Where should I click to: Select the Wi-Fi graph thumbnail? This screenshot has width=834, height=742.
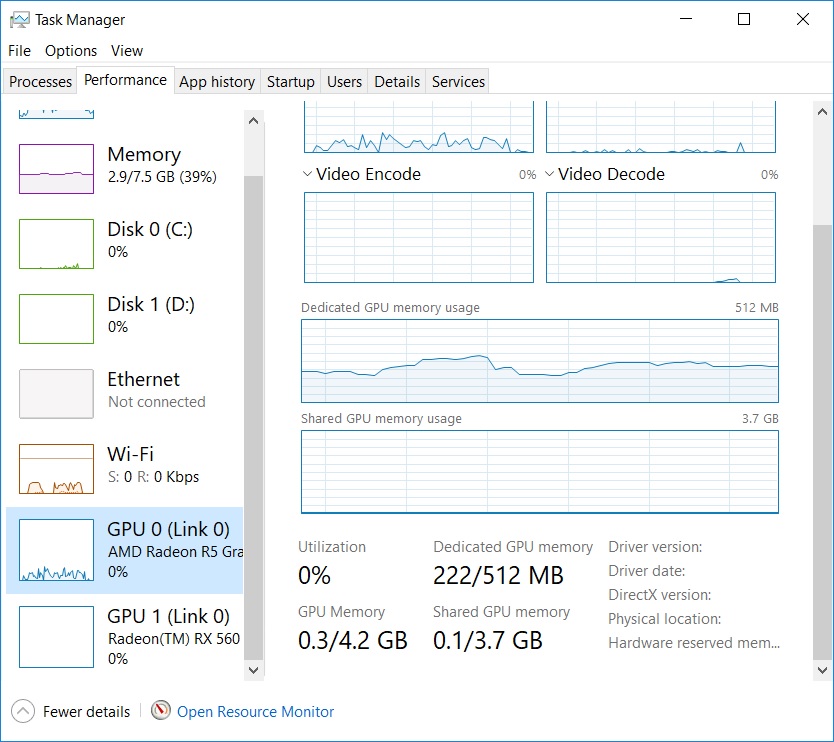pos(56,469)
